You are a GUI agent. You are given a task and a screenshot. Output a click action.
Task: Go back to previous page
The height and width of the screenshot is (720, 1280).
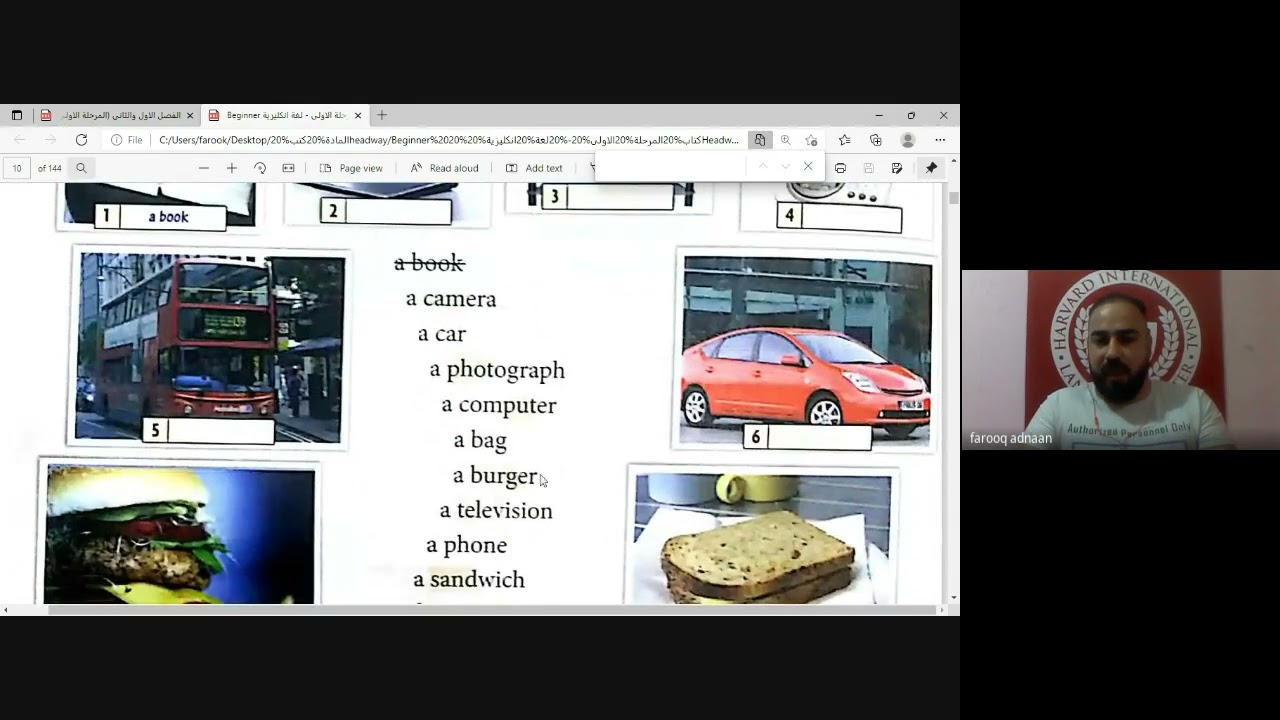pos(20,140)
